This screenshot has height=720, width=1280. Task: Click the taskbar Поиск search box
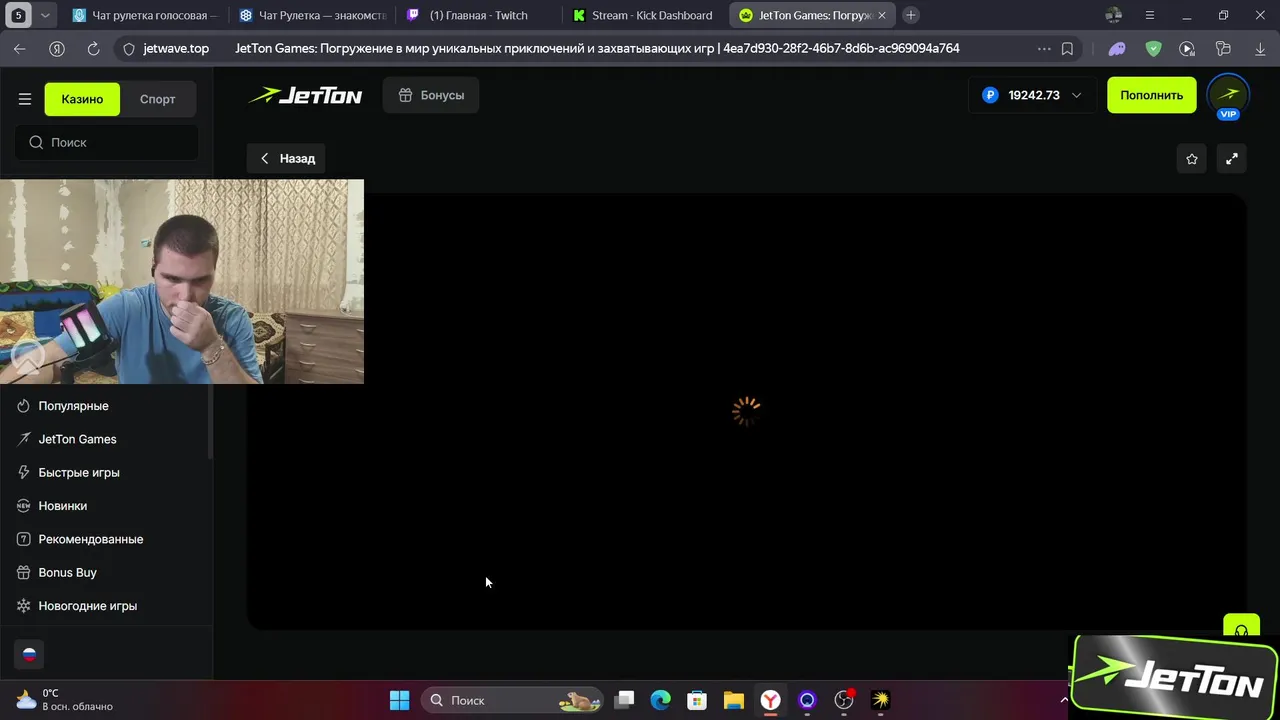(x=512, y=700)
